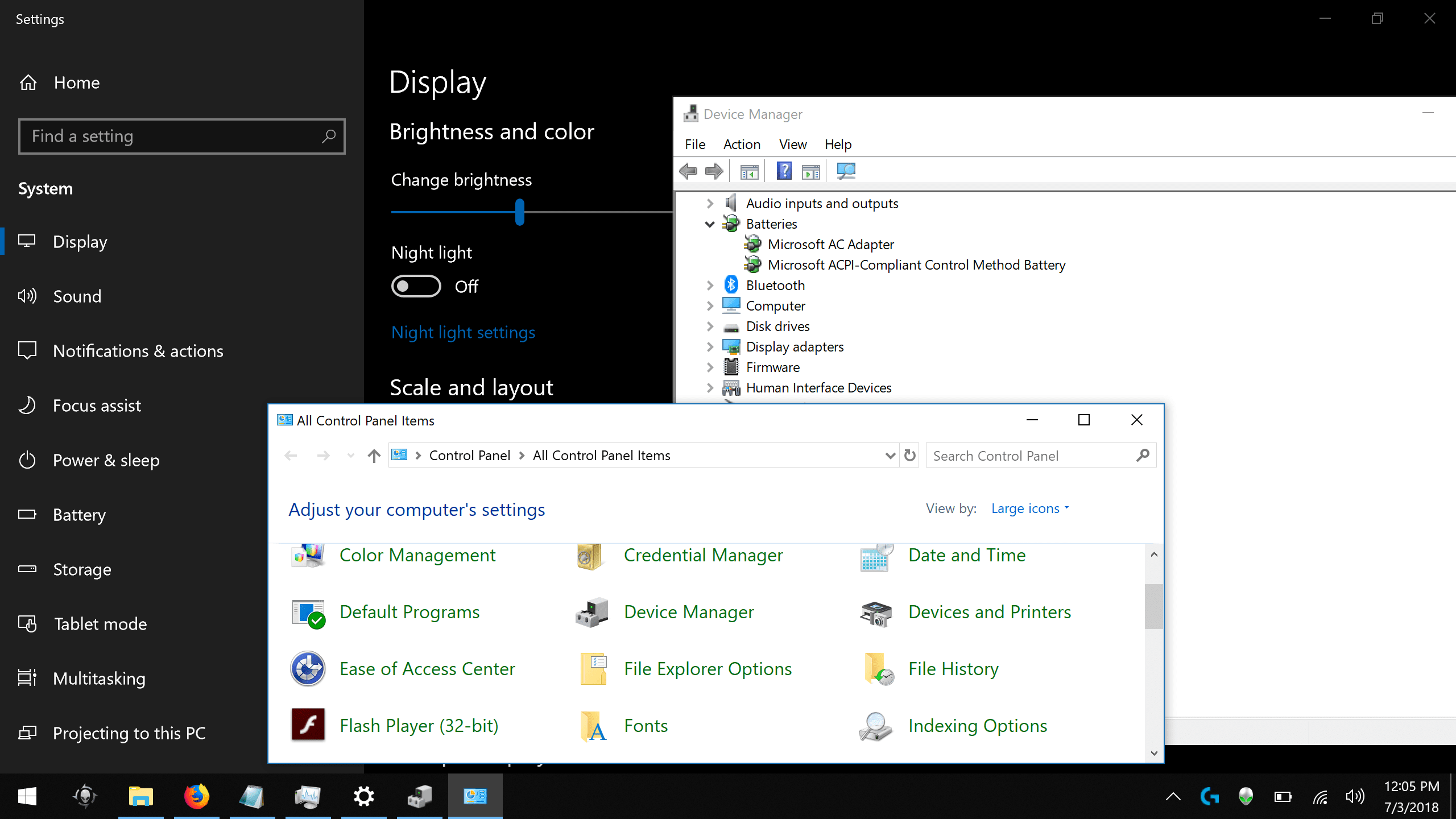Click Device Manager forward arrow toolbar icon
1456x819 pixels.
(714, 171)
